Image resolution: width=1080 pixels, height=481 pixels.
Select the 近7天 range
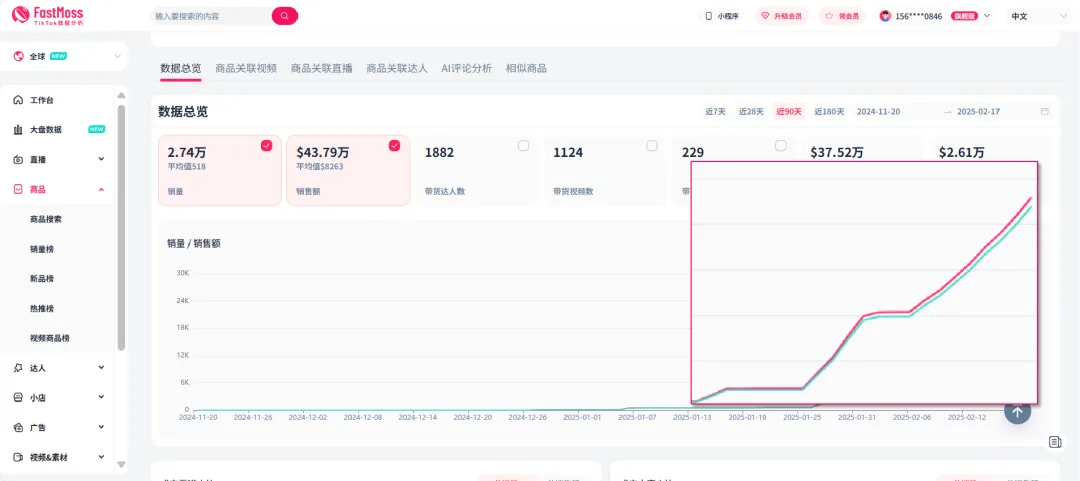(x=715, y=112)
